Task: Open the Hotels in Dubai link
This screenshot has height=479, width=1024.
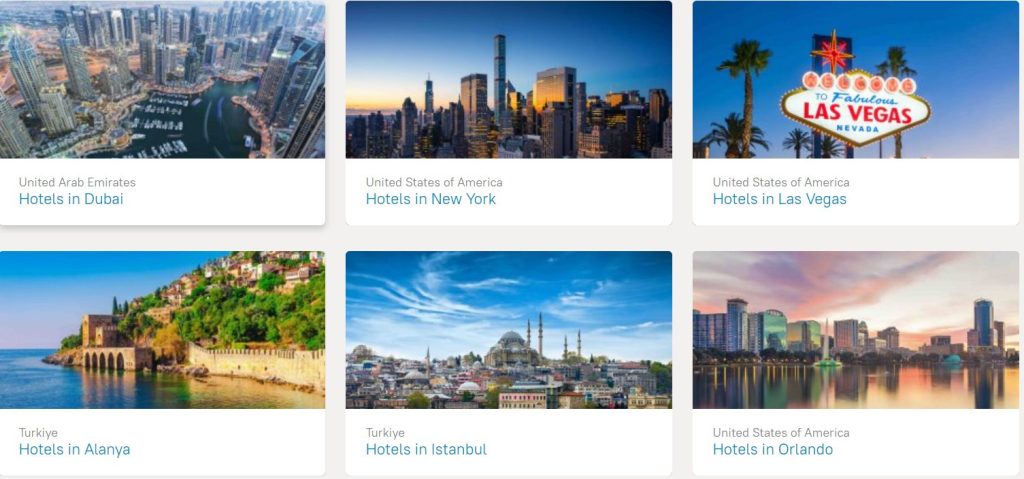Action: (x=71, y=199)
